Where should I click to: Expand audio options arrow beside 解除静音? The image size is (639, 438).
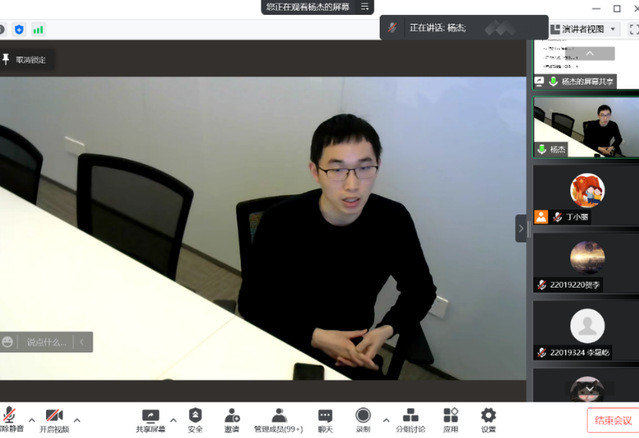point(31,419)
